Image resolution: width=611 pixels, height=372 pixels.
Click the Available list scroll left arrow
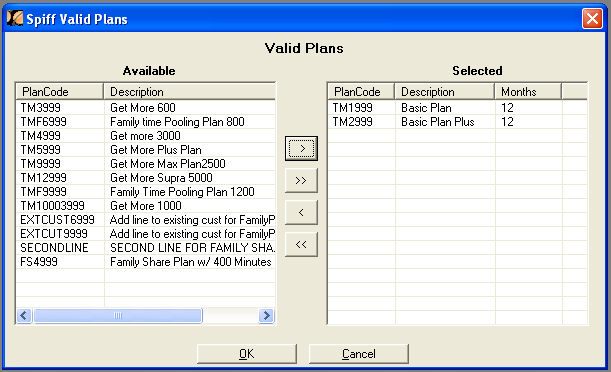click(x=24, y=315)
